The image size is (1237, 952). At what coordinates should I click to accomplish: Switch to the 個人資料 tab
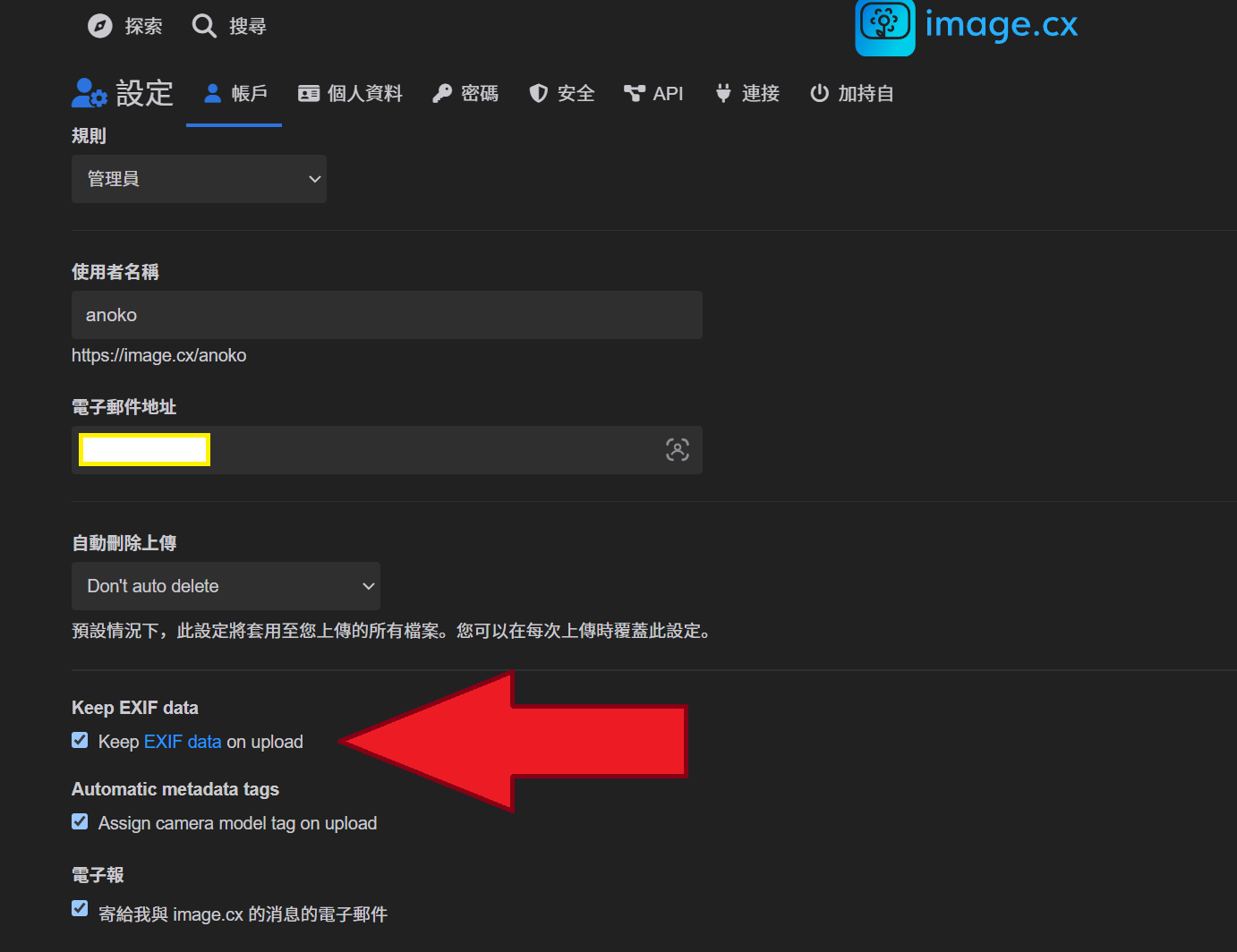(351, 93)
